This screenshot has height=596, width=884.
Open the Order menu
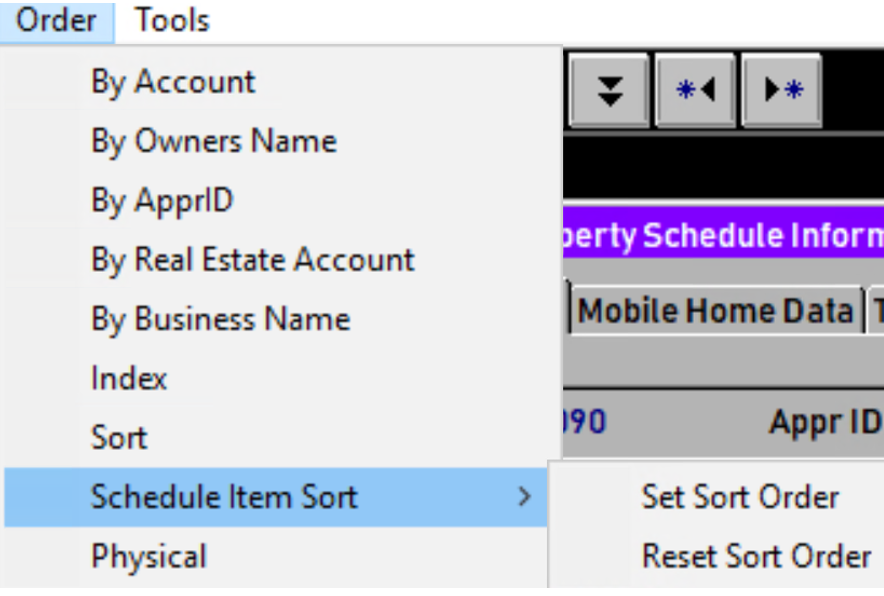[x=58, y=20]
